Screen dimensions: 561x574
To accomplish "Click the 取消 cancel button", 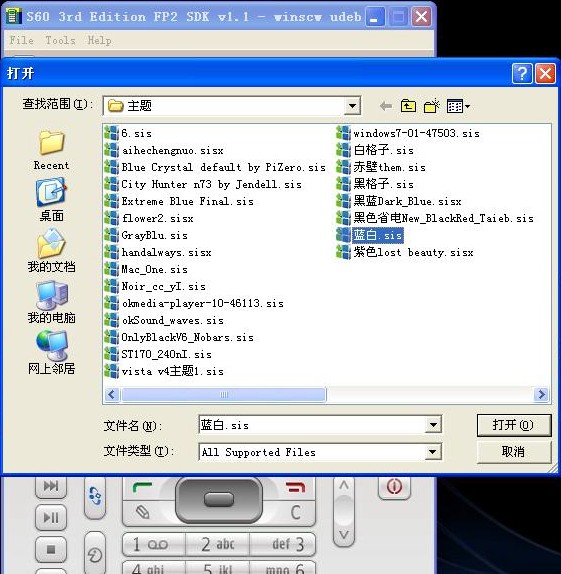I will point(514,452).
